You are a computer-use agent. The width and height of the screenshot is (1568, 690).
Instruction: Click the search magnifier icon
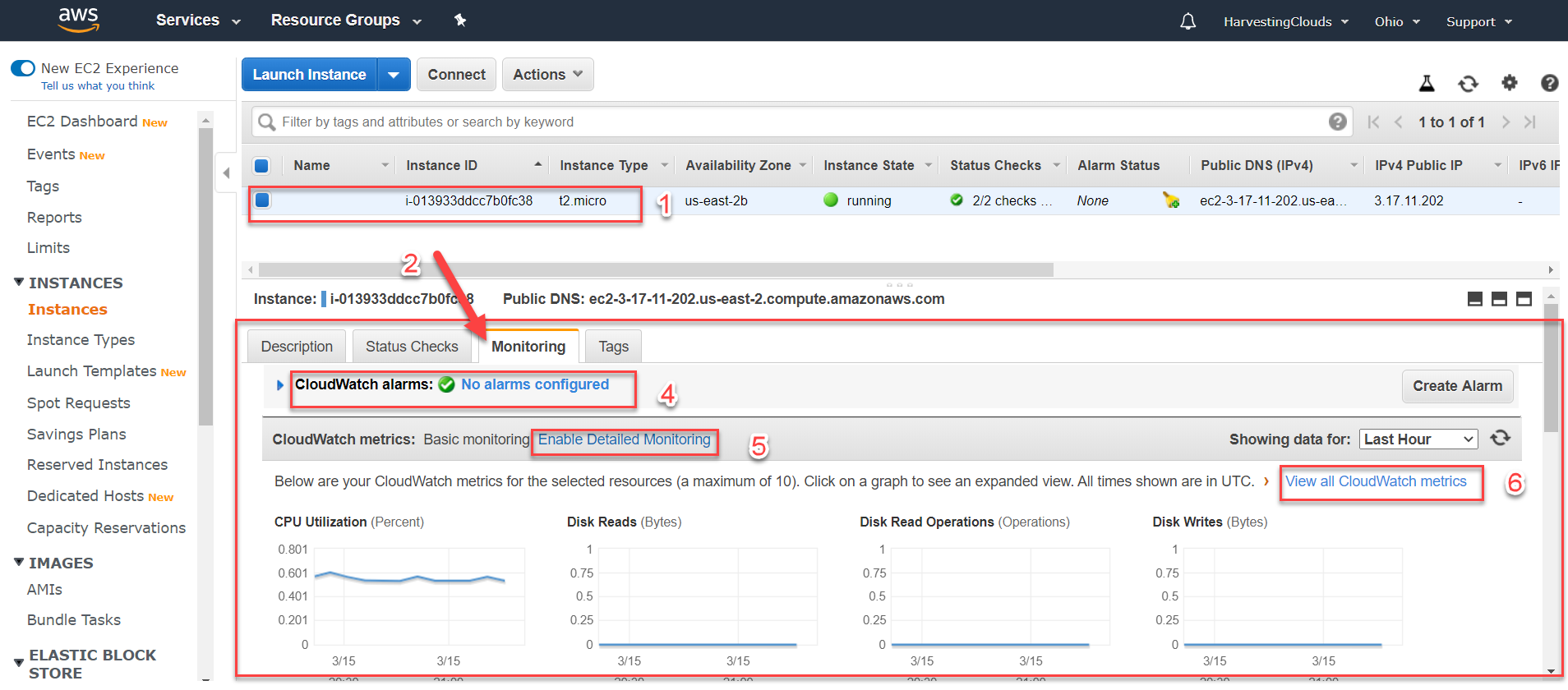(266, 122)
